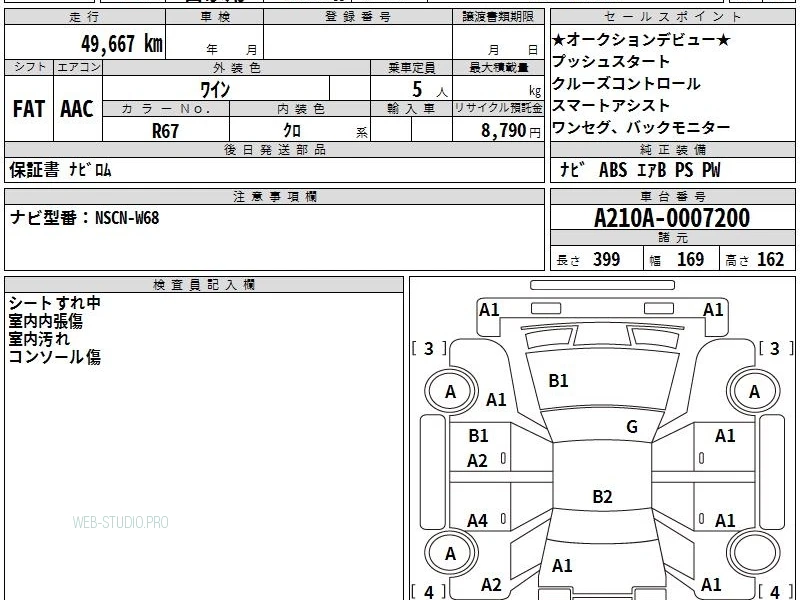Select the 乗車定員 header
The height and width of the screenshot is (600, 800).
point(412,67)
